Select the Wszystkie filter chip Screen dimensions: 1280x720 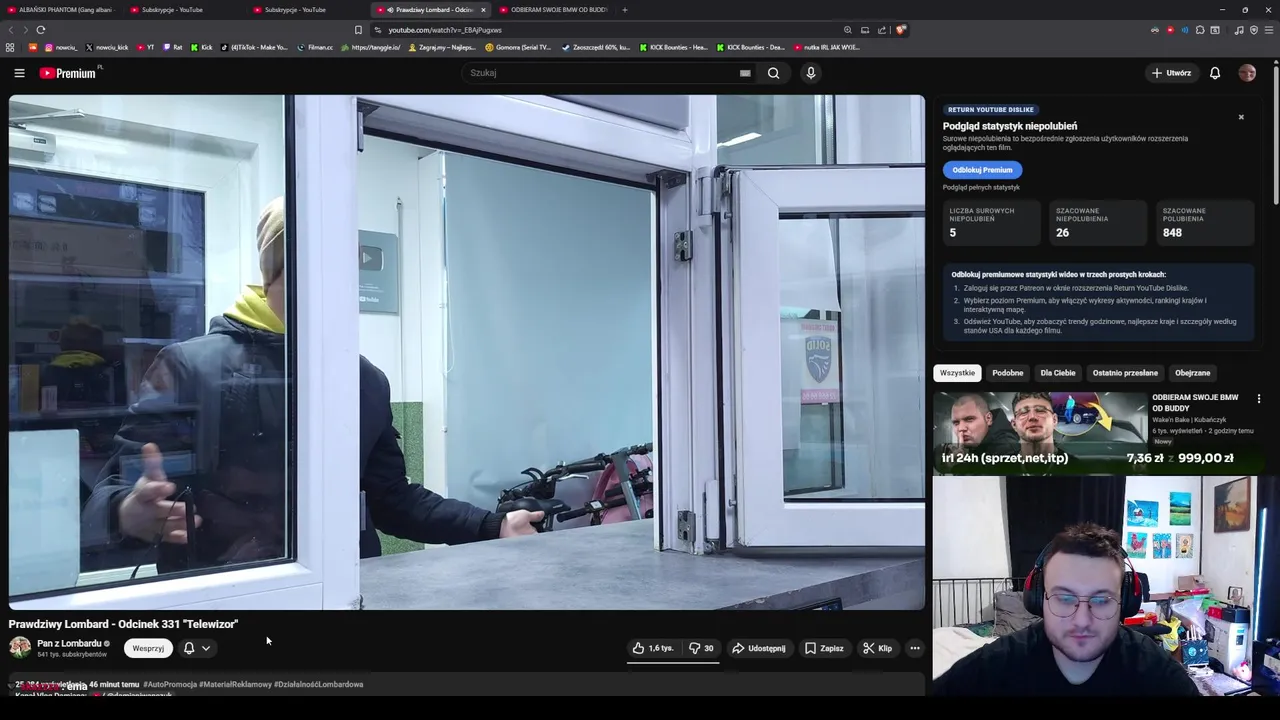(x=957, y=373)
